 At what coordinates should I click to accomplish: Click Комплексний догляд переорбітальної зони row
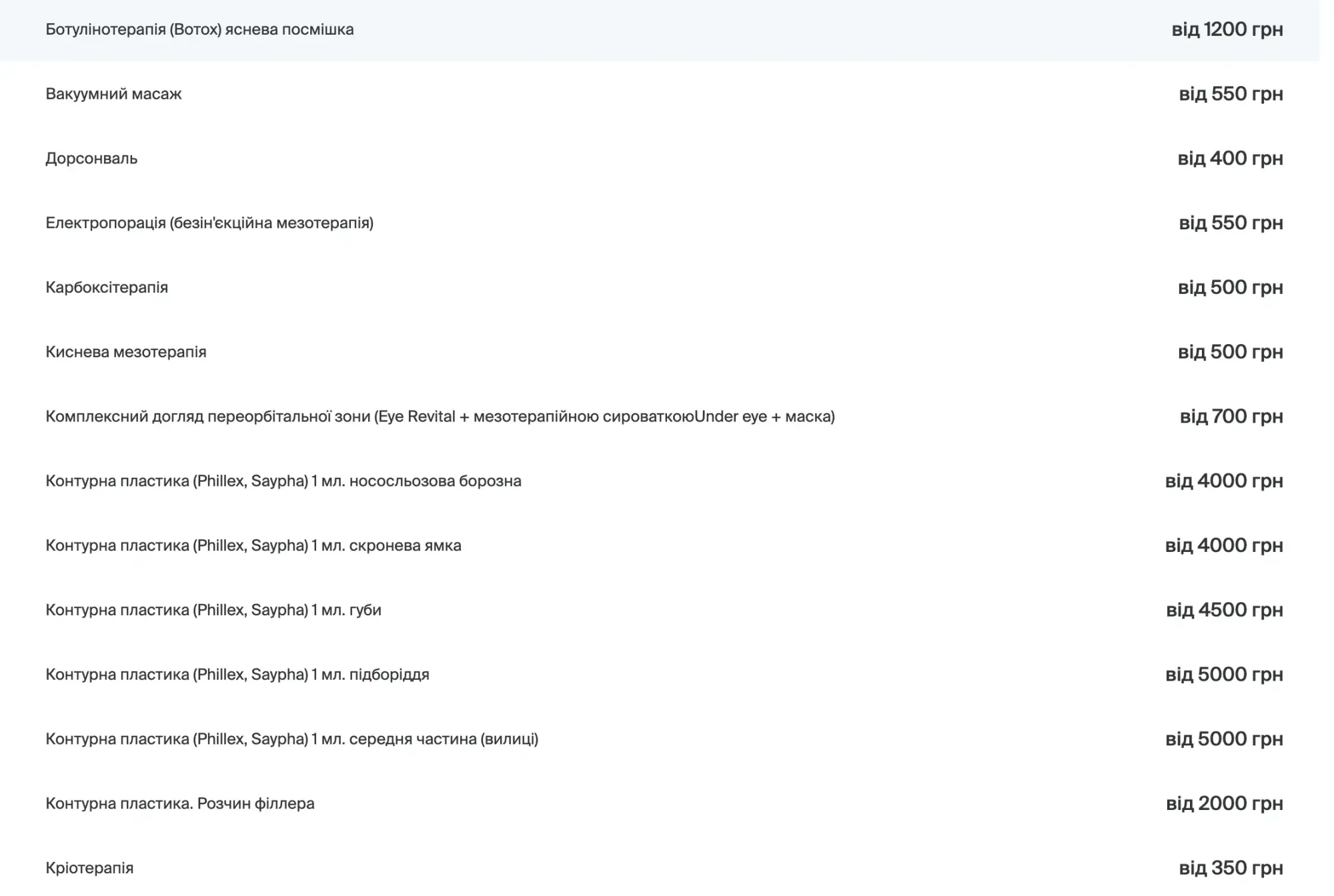440,417
